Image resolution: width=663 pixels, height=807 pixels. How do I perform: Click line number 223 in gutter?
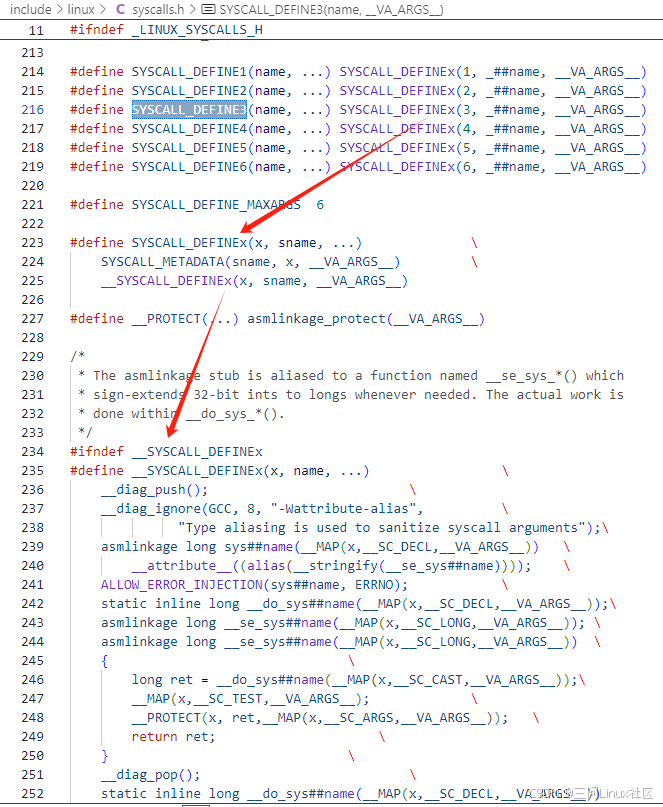(x=32, y=242)
